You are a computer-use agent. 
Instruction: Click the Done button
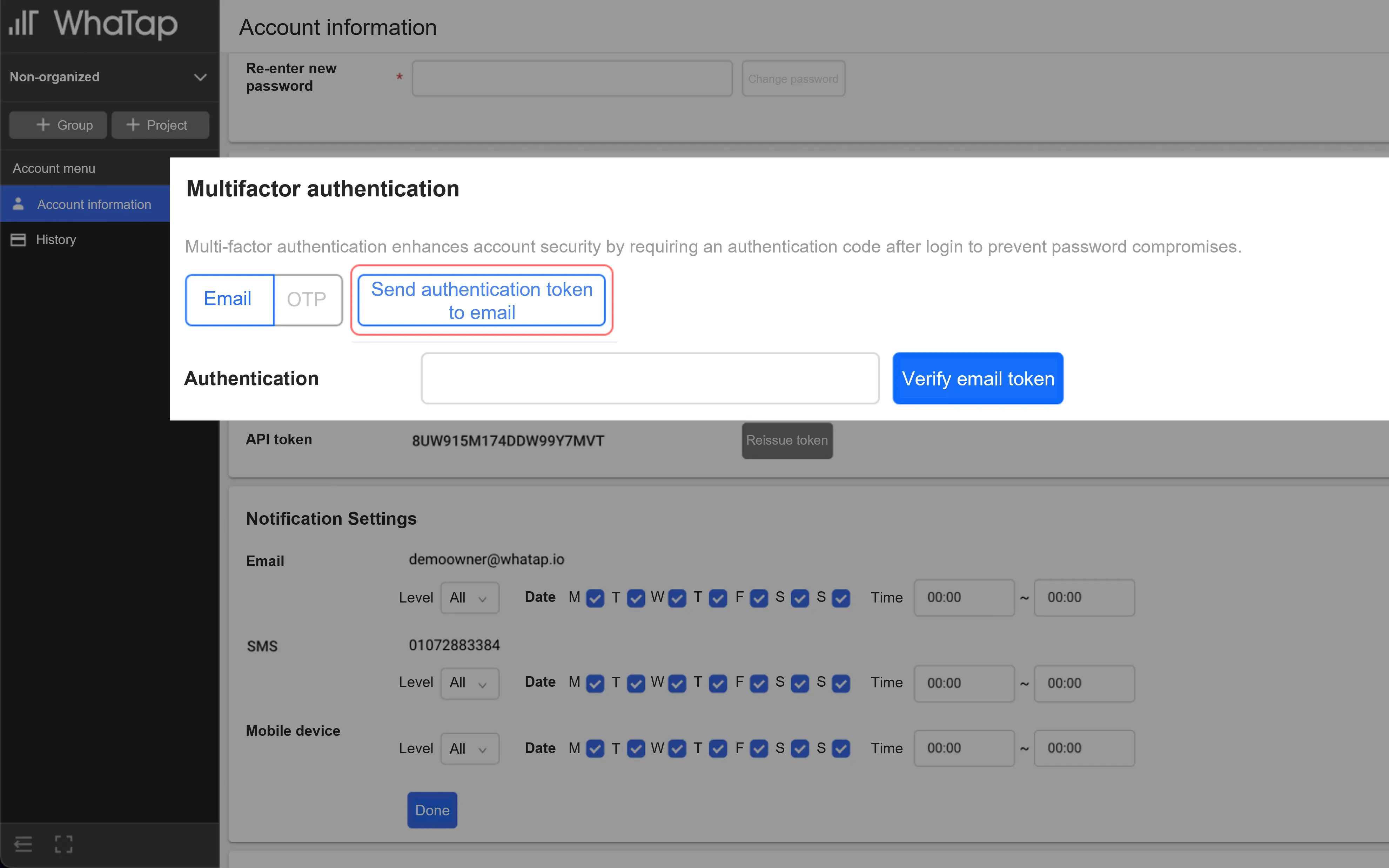(x=432, y=810)
